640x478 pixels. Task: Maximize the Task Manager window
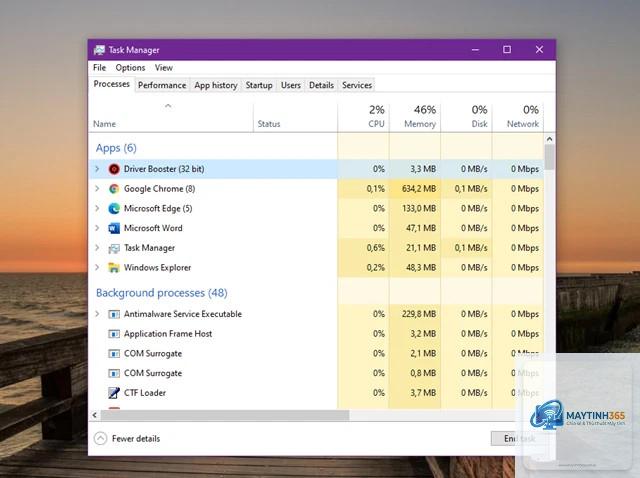pos(507,50)
